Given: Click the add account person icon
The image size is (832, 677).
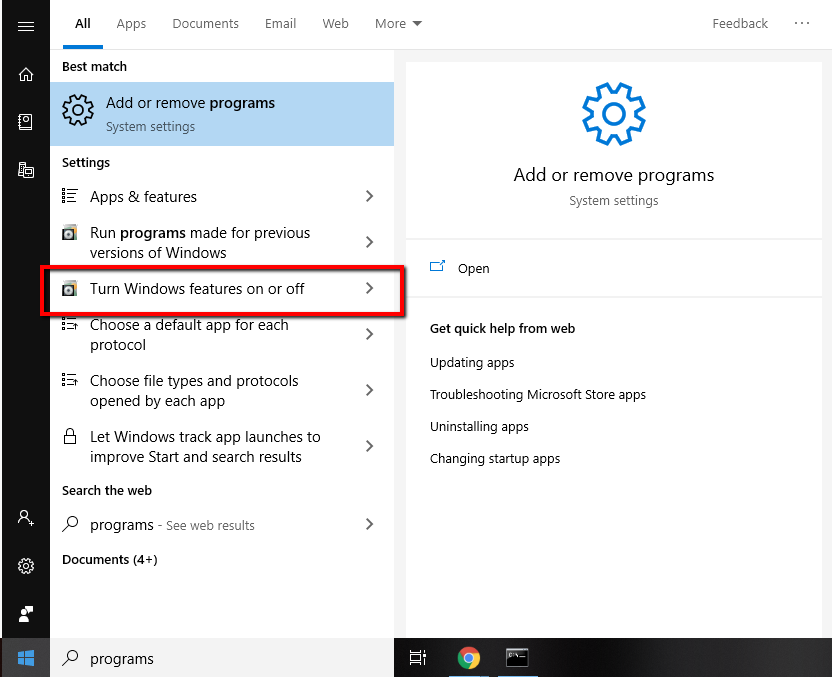Looking at the screenshot, I should point(25,517).
